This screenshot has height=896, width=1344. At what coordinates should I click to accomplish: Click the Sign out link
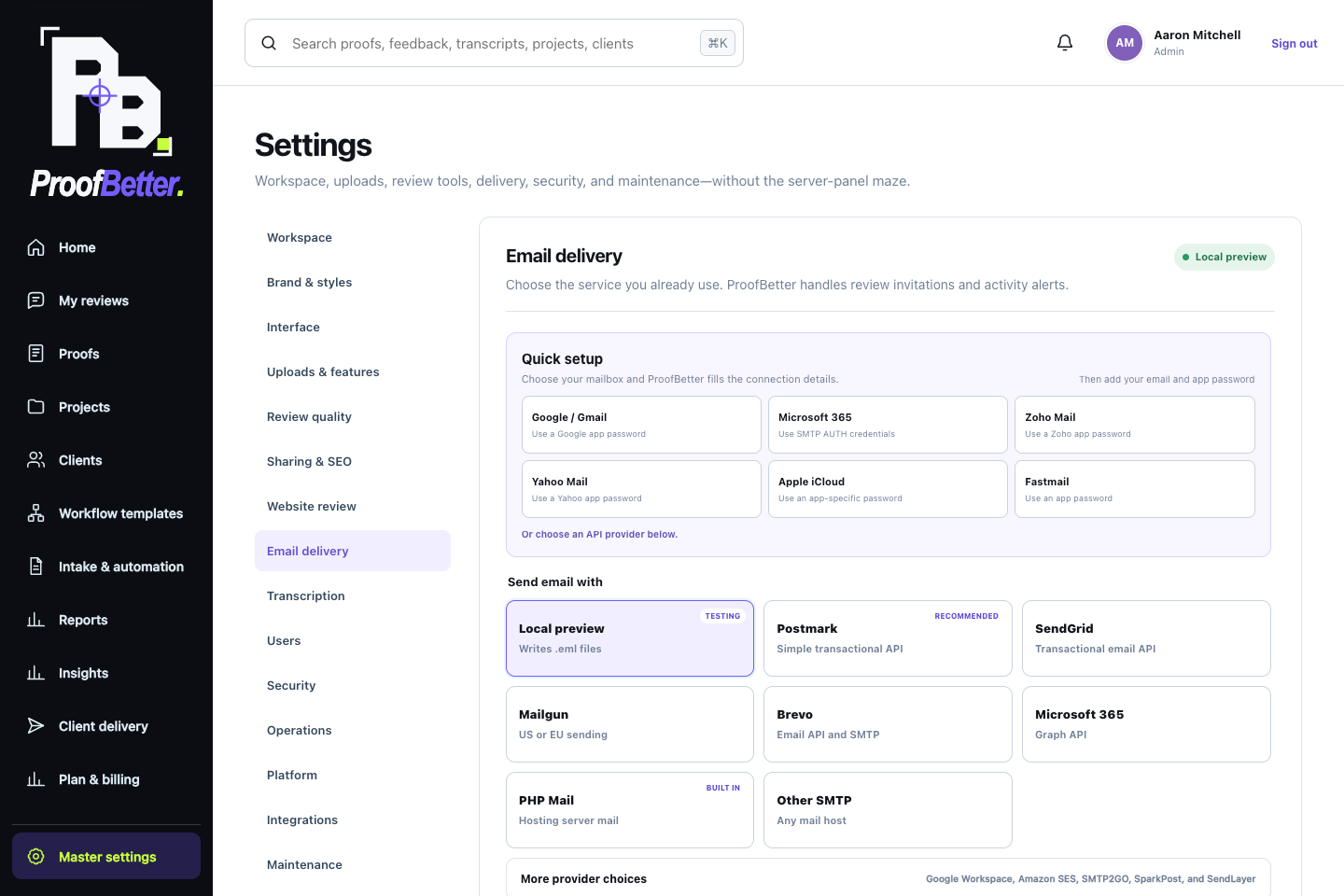pyautogui.click(x=1295, y=44)
